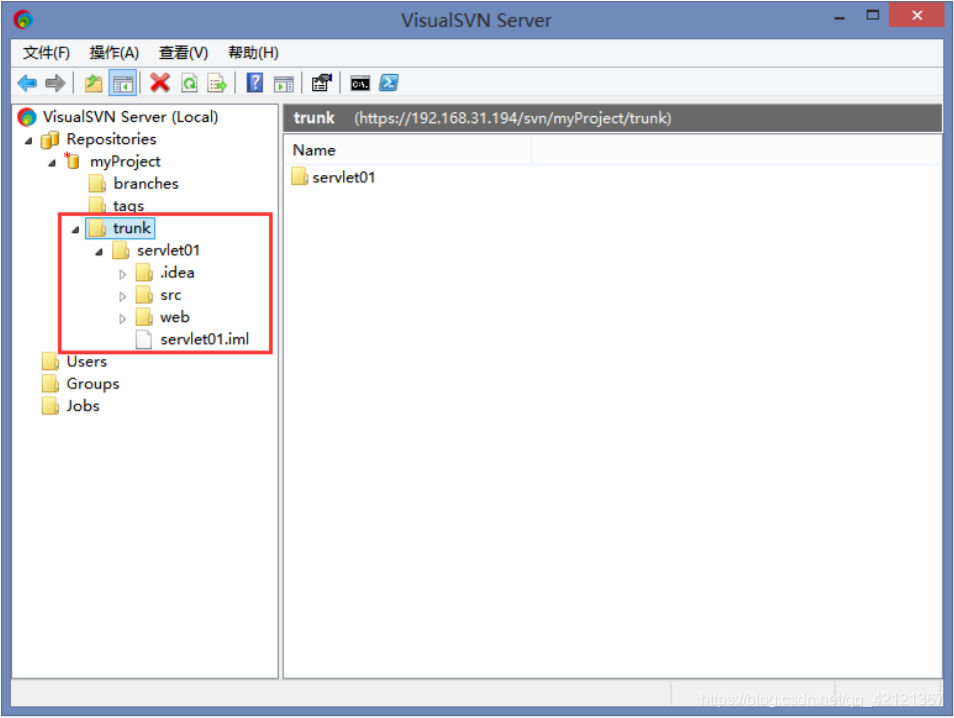The image size is (954, 718).
Task: Toggle the Show/Hide Console Tree icon
Action: pyautogui.click(x=123, y=83)
